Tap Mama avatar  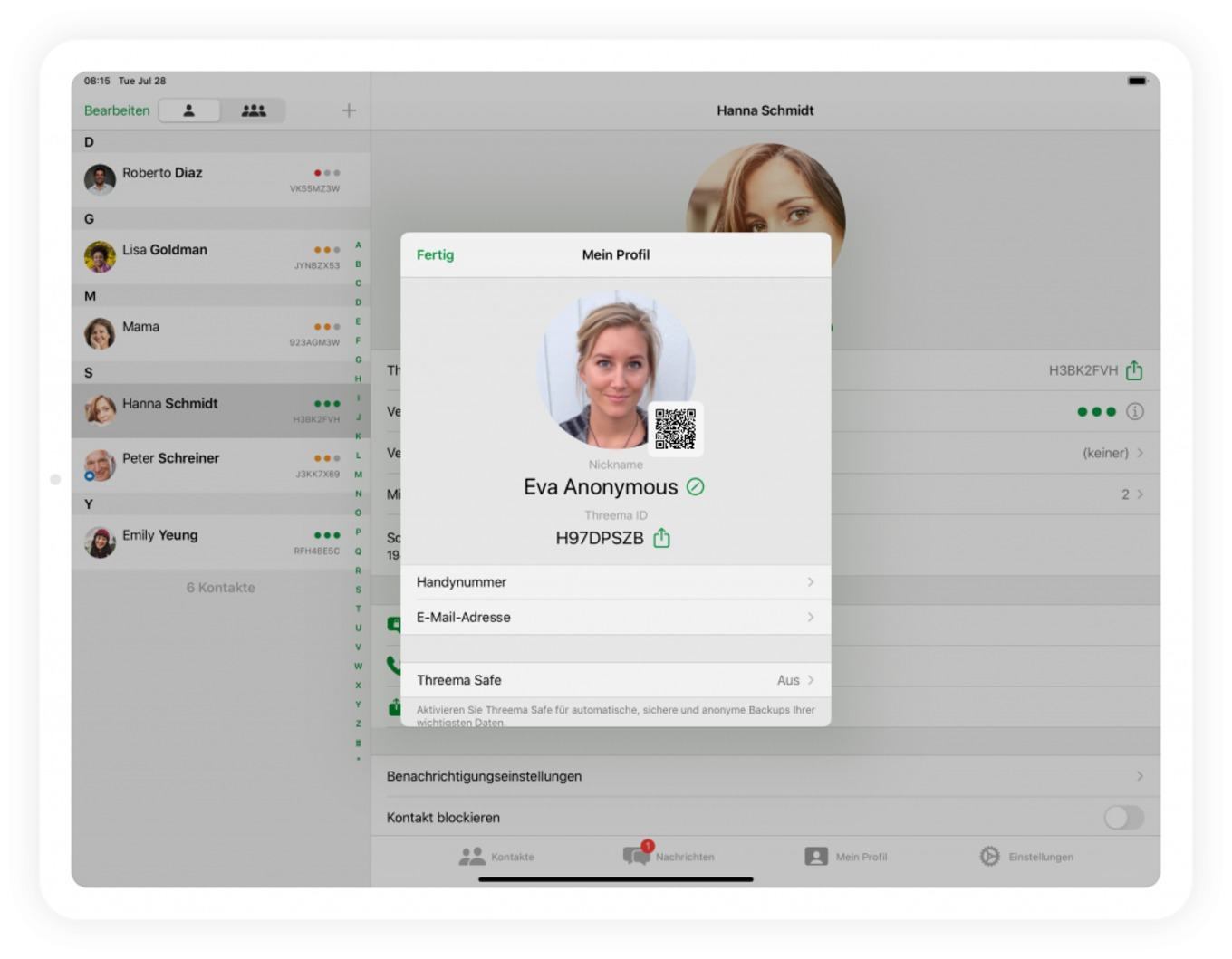tap(100, 333)
